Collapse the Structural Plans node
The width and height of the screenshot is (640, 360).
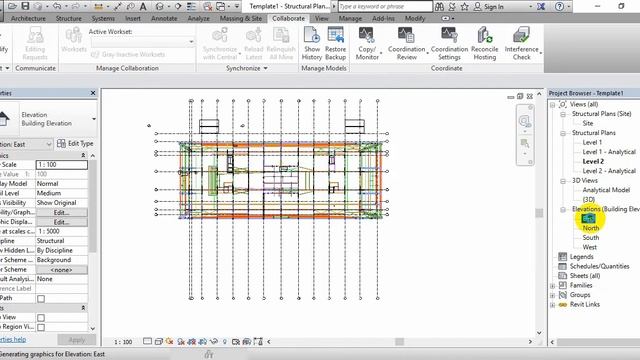tap(563, 133)
